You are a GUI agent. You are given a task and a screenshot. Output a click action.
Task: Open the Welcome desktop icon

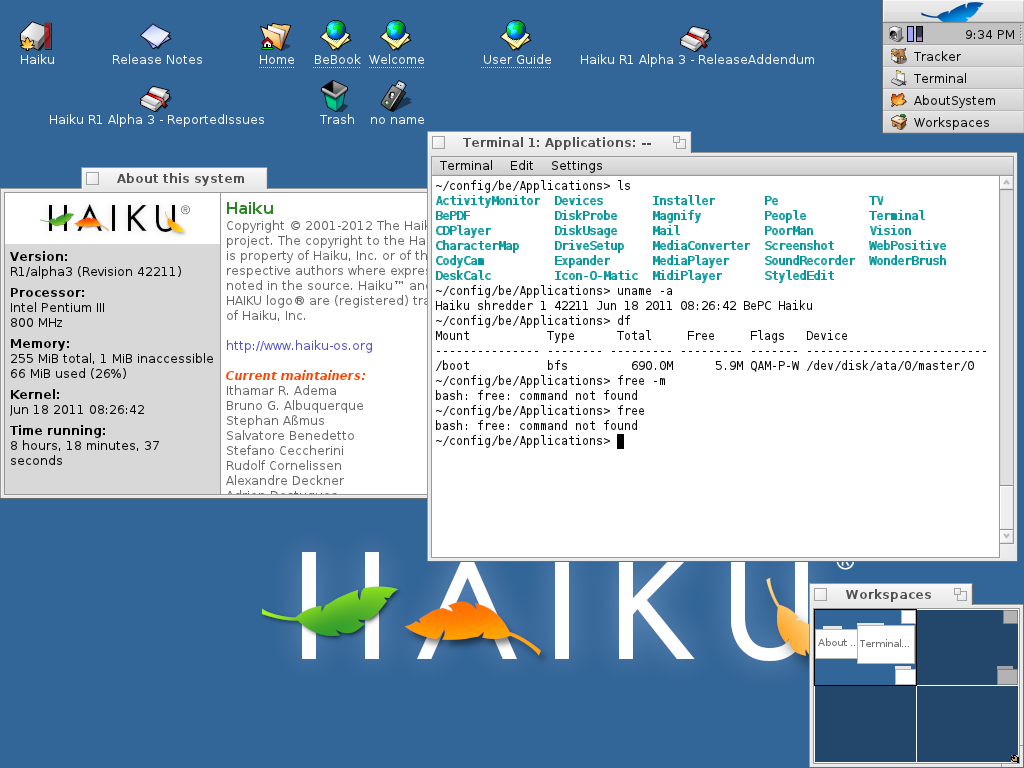click(x=396, y=36)
